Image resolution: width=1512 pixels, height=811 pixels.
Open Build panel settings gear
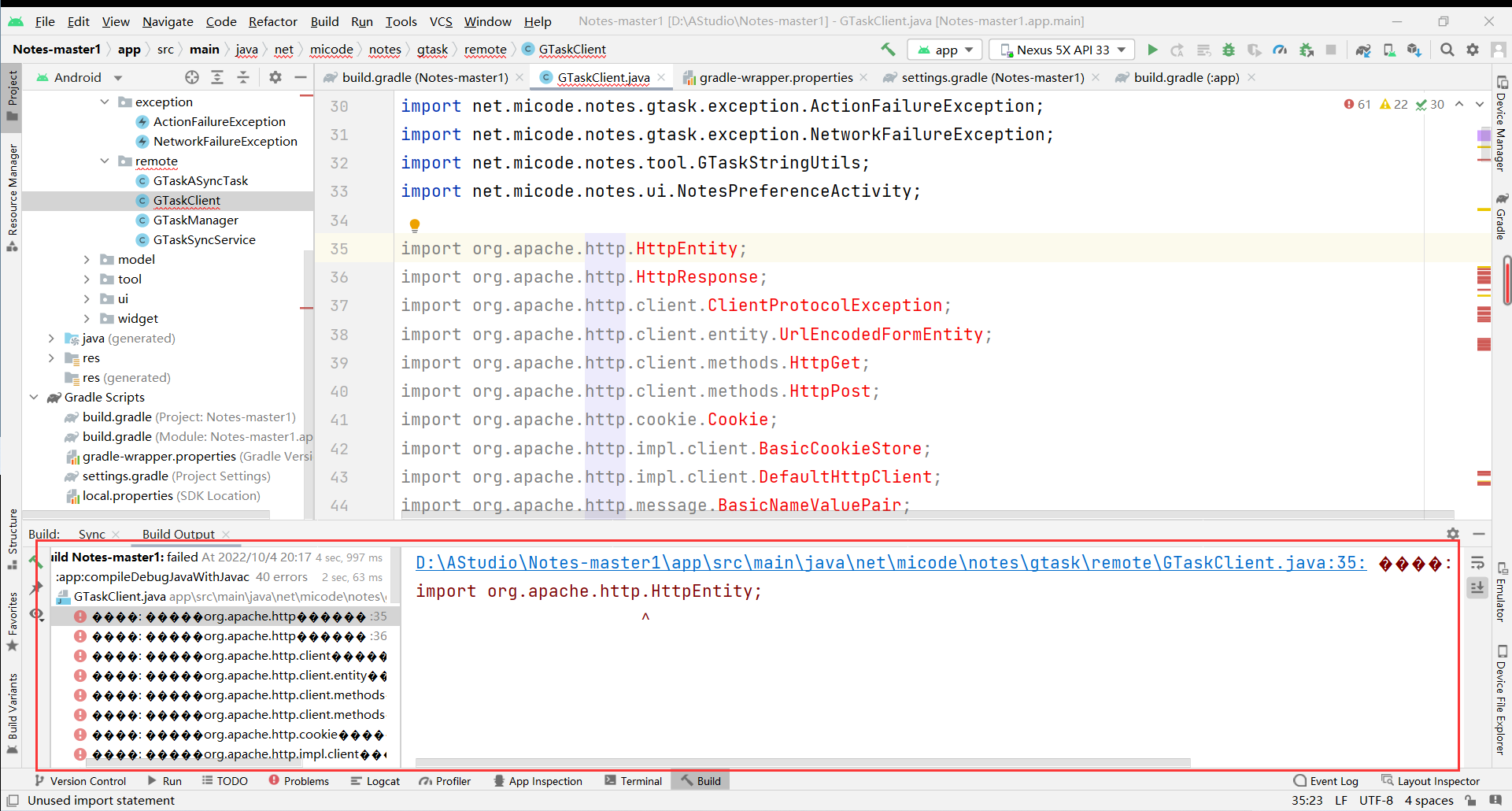1453,534
